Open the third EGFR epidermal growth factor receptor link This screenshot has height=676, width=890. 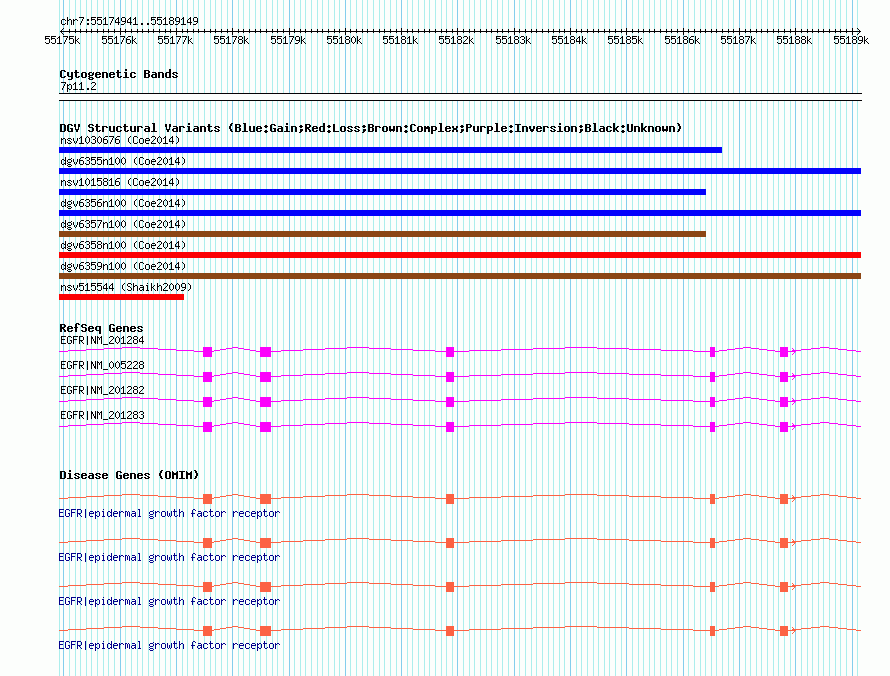tap(169, 602)
